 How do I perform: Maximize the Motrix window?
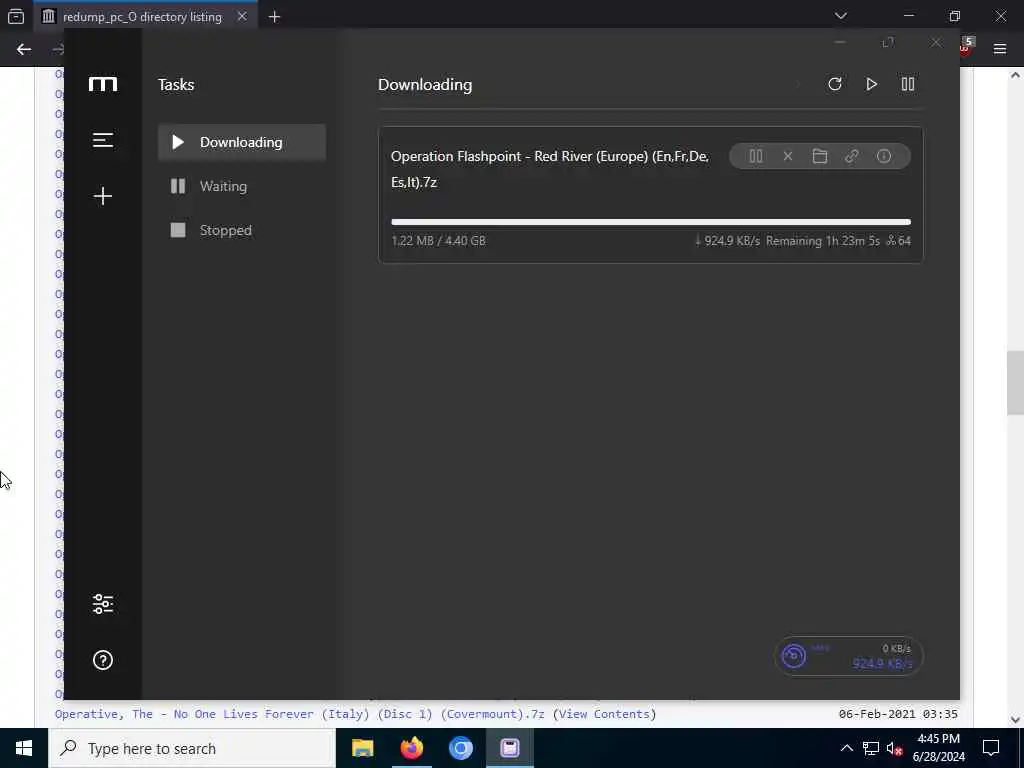point(888,42)
